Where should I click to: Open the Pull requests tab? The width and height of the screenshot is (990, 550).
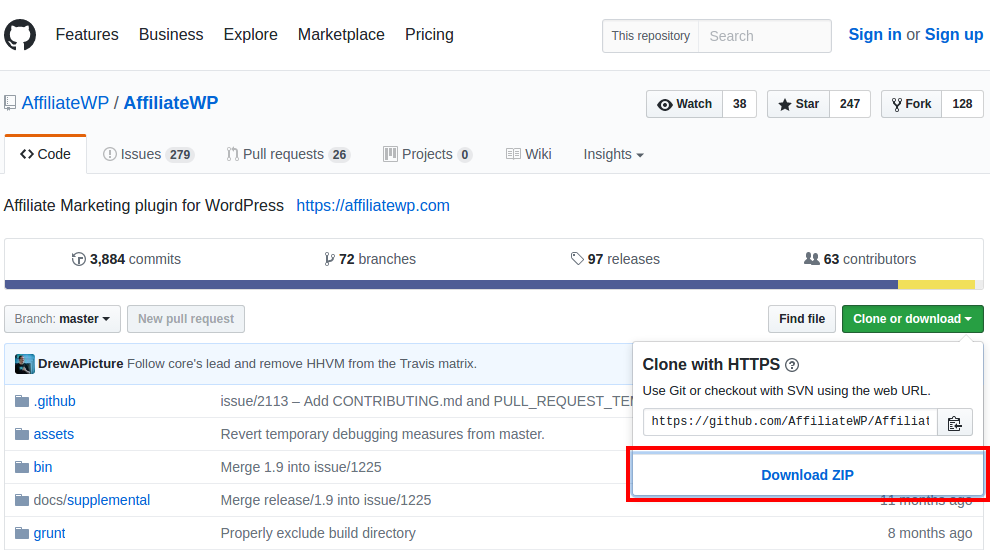click(288, 154)
